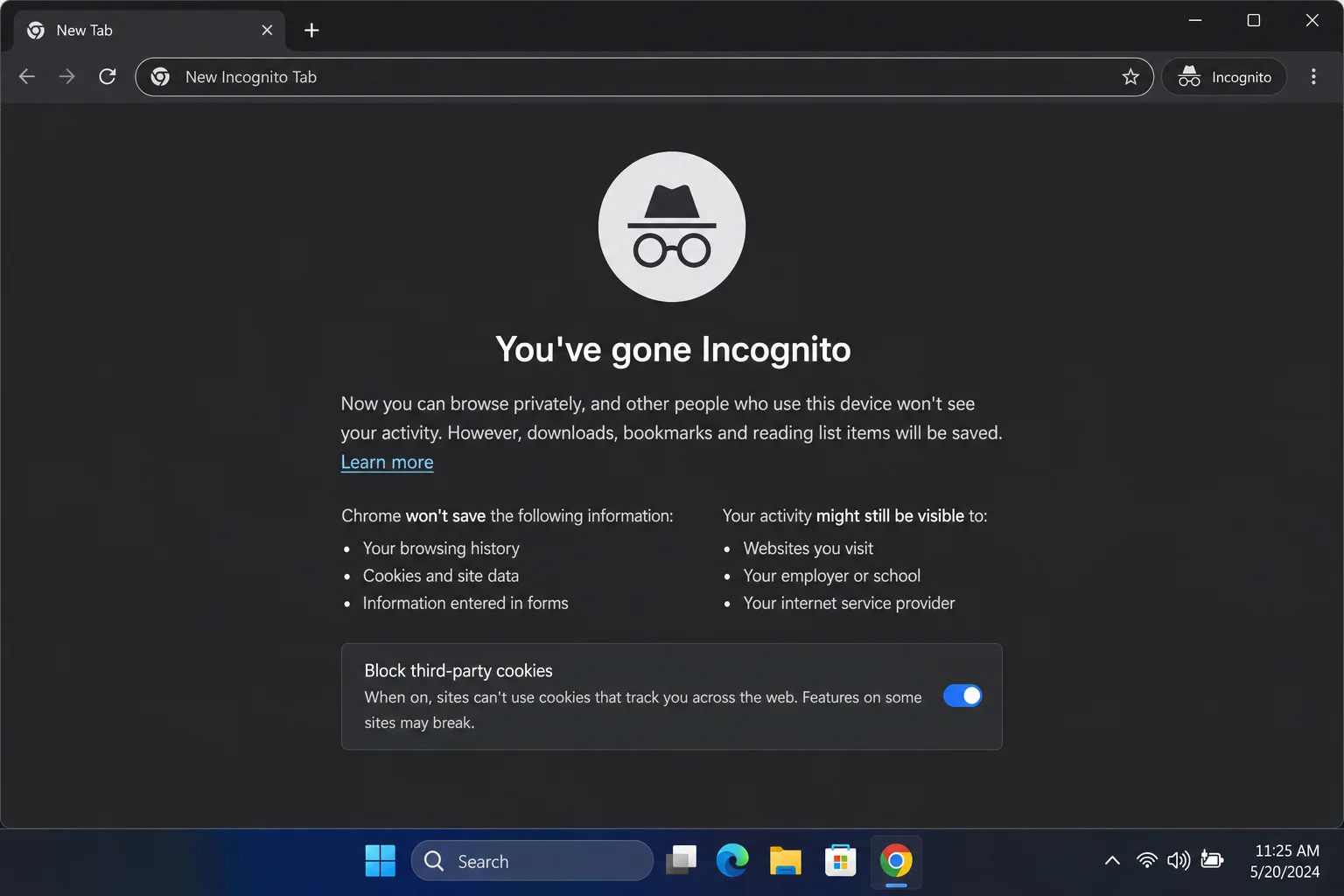Bookmark this tab with the star icon
Image resolution: width=1344 pixels, height=896 pixels.
1130,77
